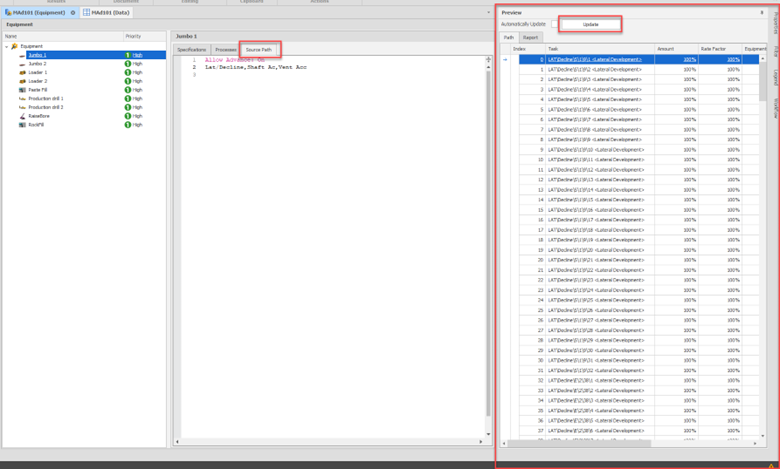Sort by the Rate Factor column header
780x469 pixels.
tap(713, 48)
